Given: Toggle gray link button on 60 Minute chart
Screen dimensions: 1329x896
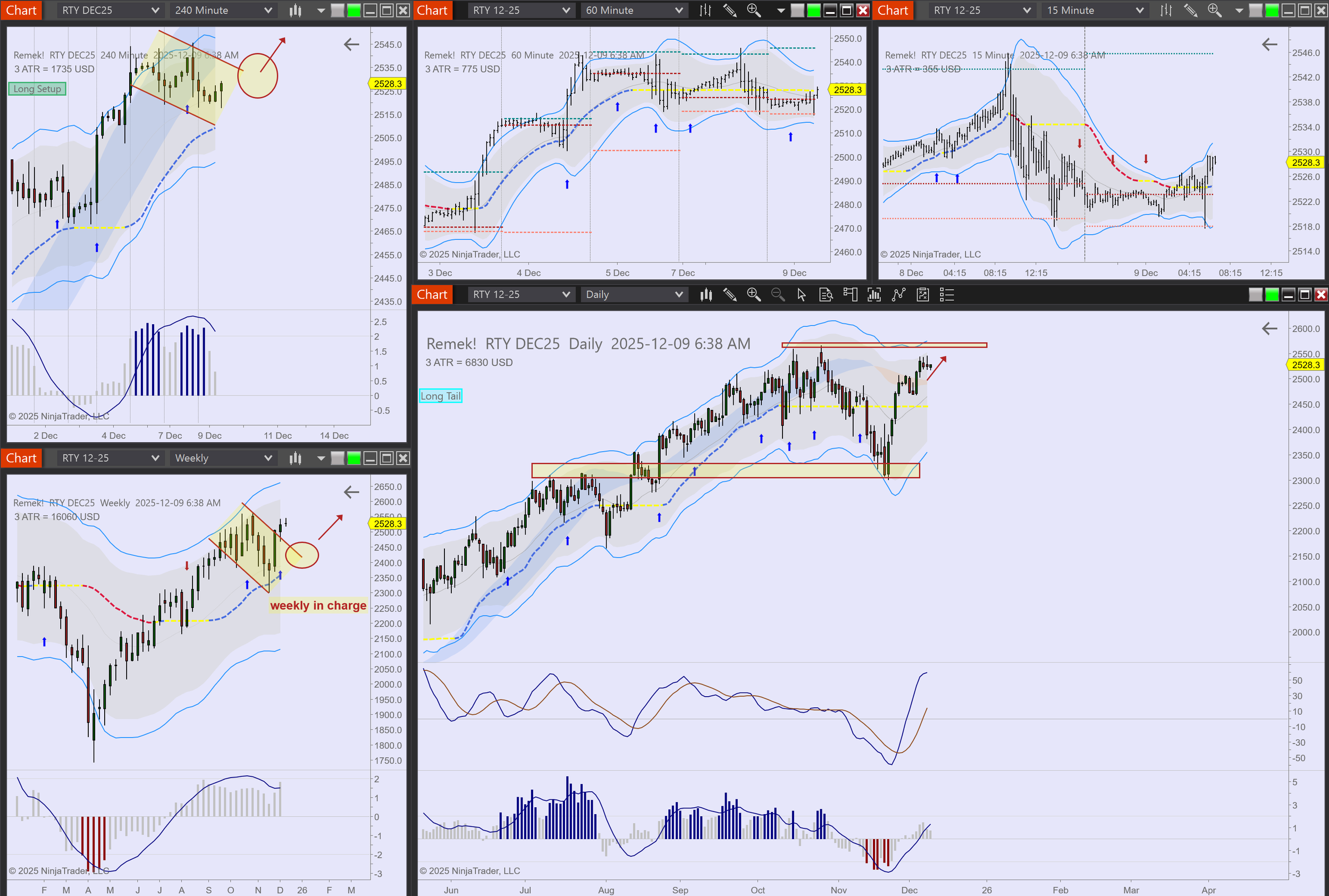Looking at the screenshot, I should coord(797,10).
